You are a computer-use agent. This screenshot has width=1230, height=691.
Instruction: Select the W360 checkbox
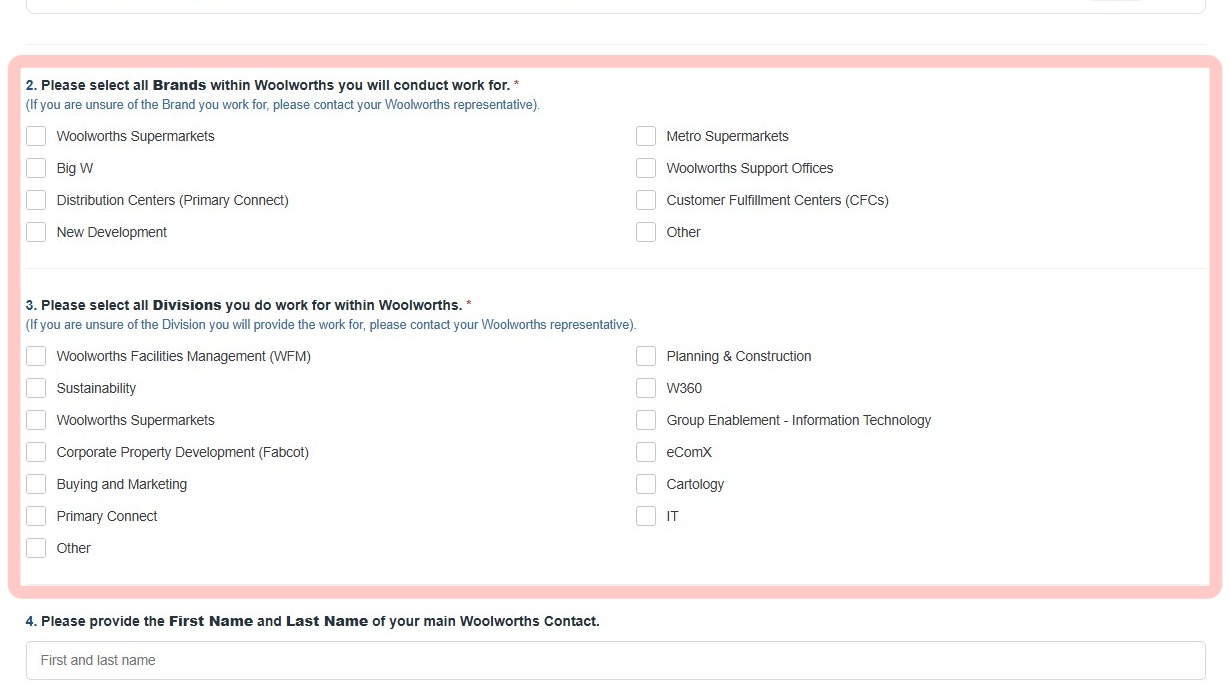point(646,388)
